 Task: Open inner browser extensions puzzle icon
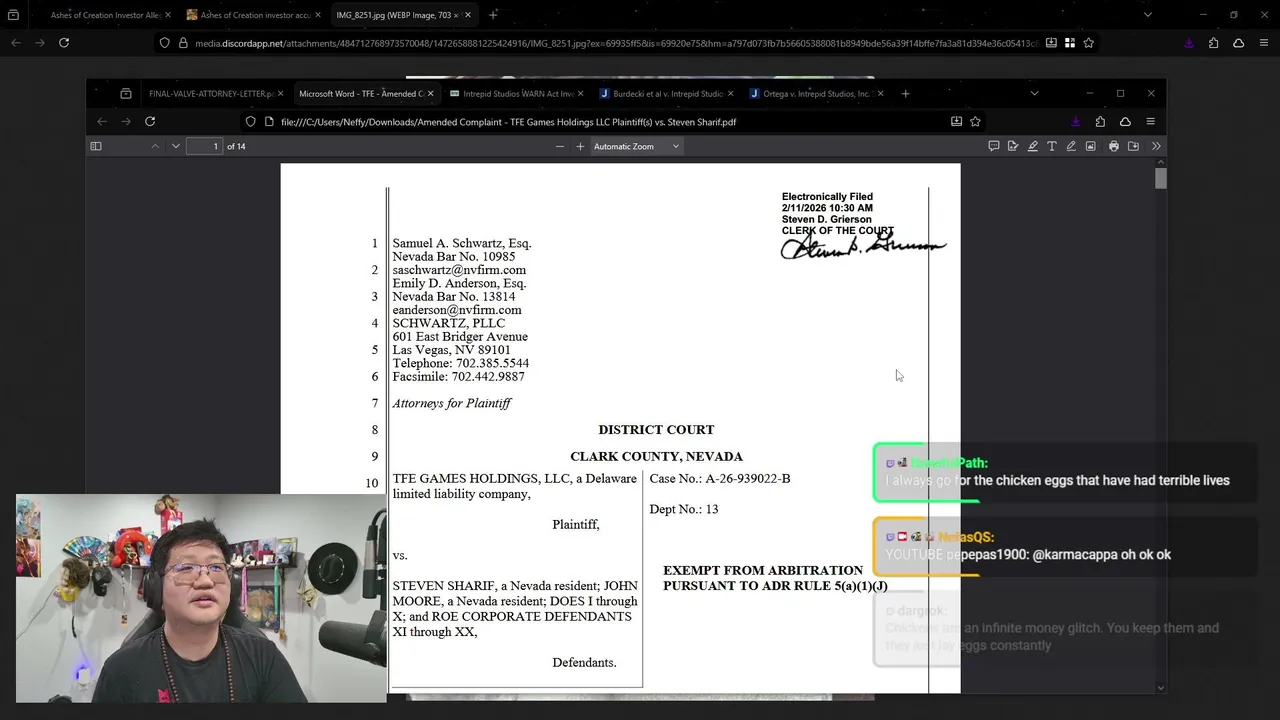pyautogui.click(x=1100, y=122)
